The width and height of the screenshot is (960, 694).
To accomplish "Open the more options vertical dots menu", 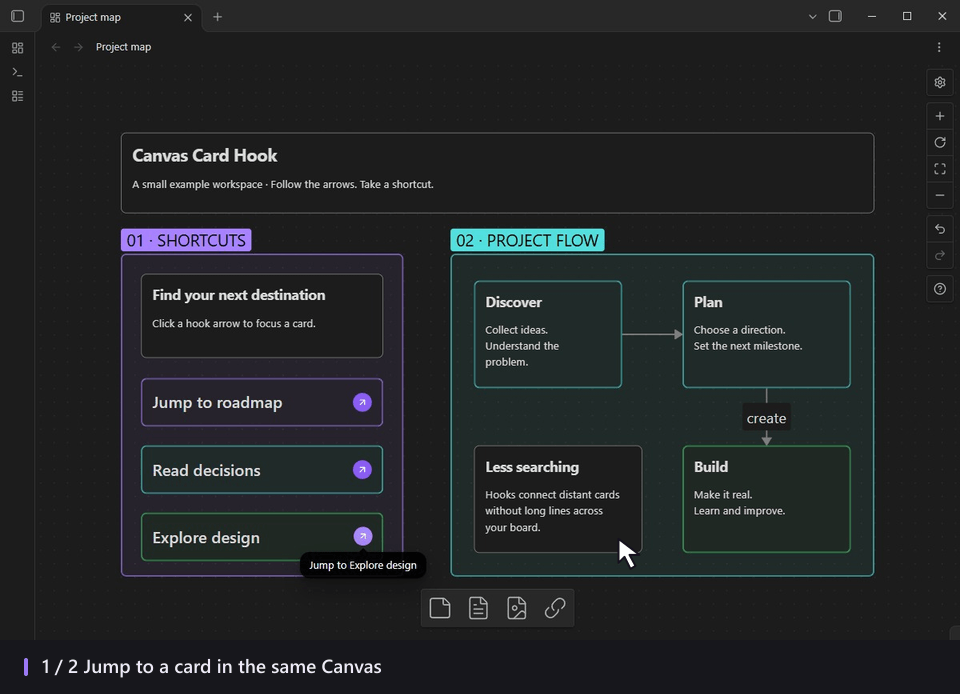I will click(939, 47).
